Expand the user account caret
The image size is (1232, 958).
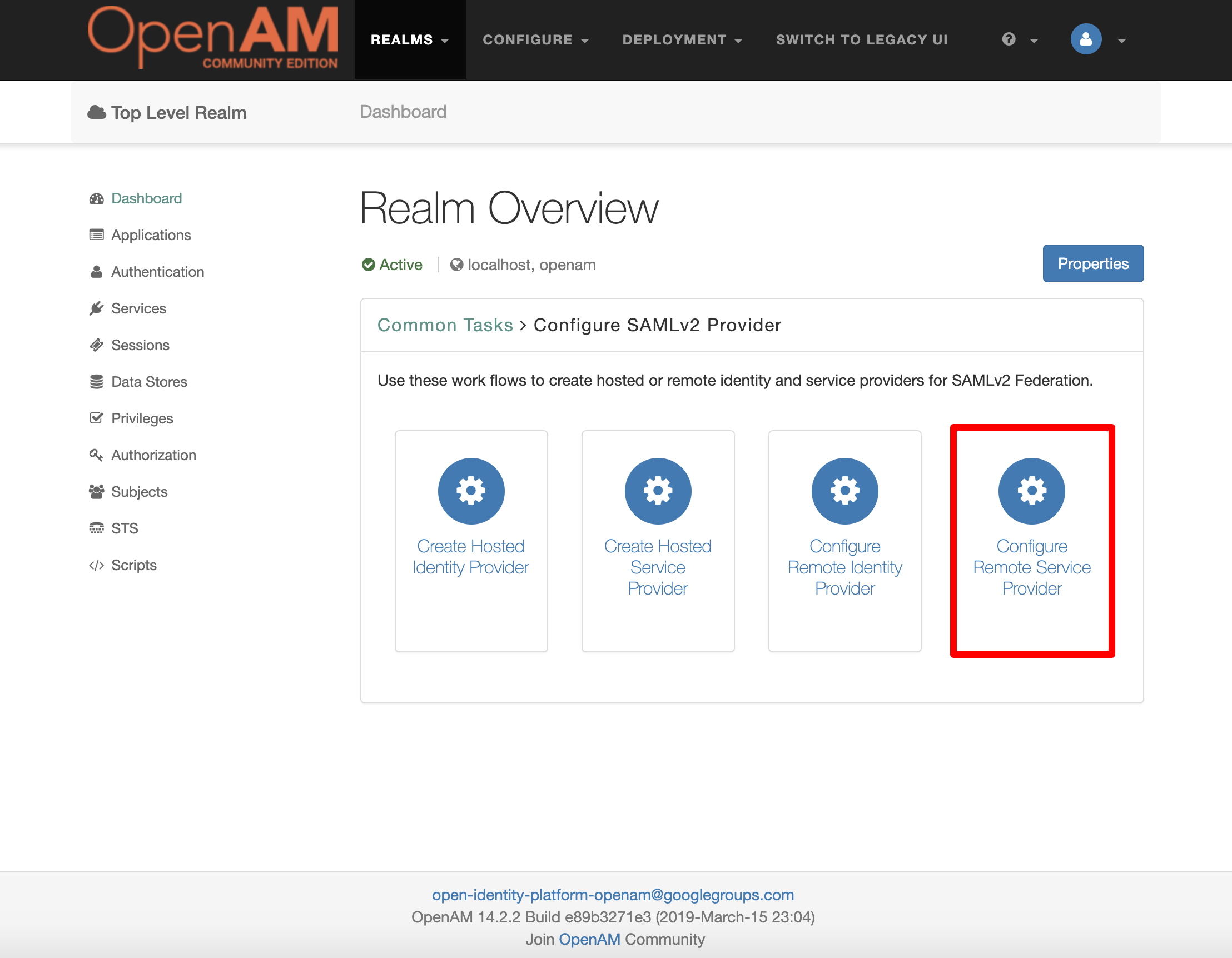coord(1121,41)
